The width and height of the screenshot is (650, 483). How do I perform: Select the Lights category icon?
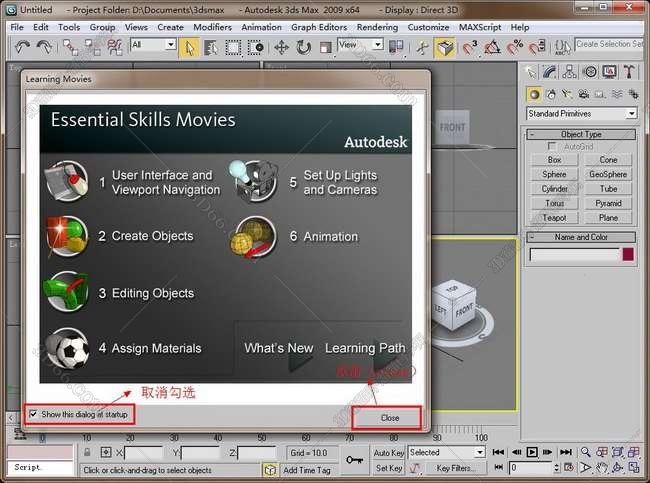(x=567, y=95)
